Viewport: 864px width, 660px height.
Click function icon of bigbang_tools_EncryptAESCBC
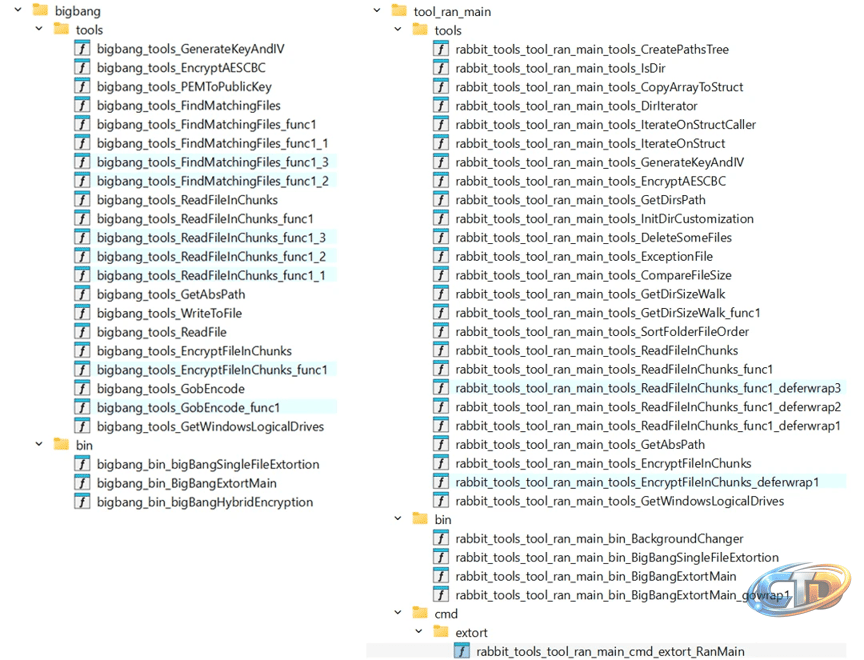point(82,67)
